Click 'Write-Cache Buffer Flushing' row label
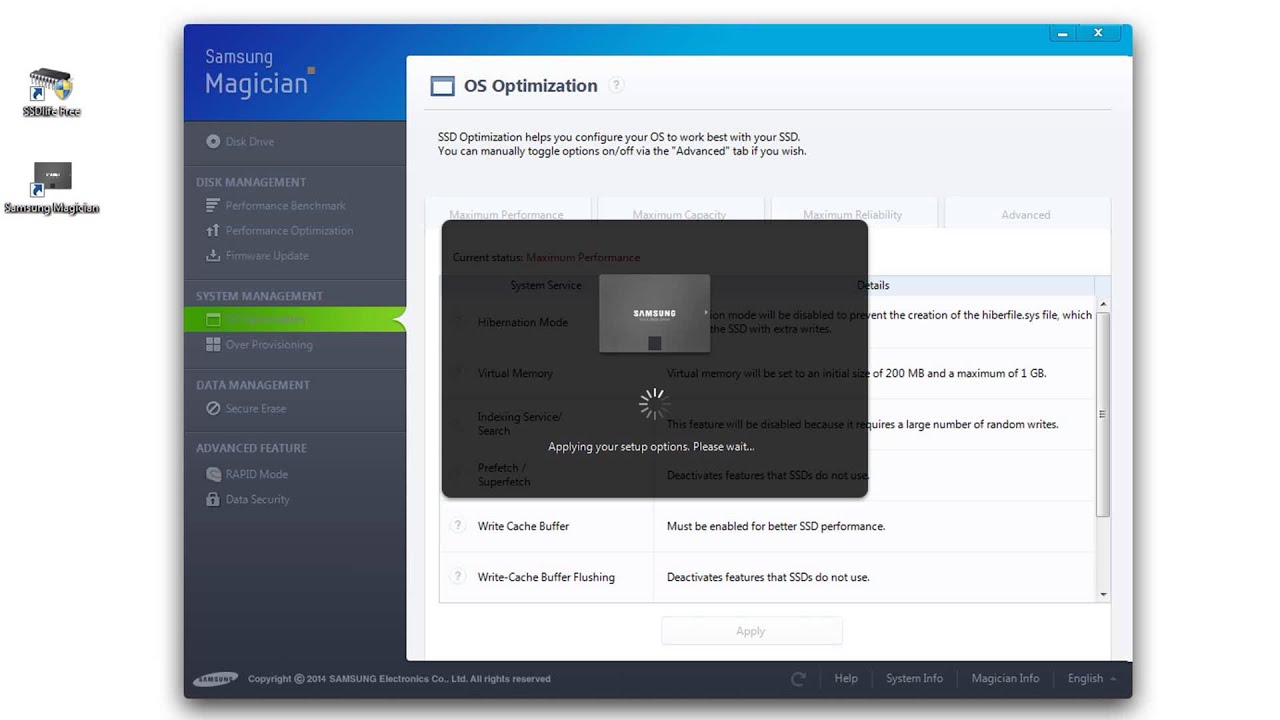 546,577
